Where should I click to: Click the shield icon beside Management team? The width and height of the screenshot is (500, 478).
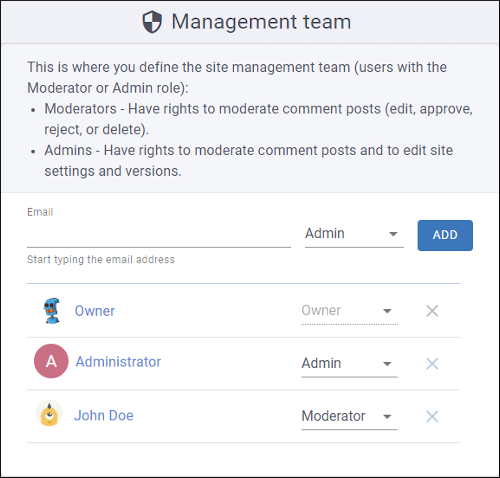(x=152, y=22)
